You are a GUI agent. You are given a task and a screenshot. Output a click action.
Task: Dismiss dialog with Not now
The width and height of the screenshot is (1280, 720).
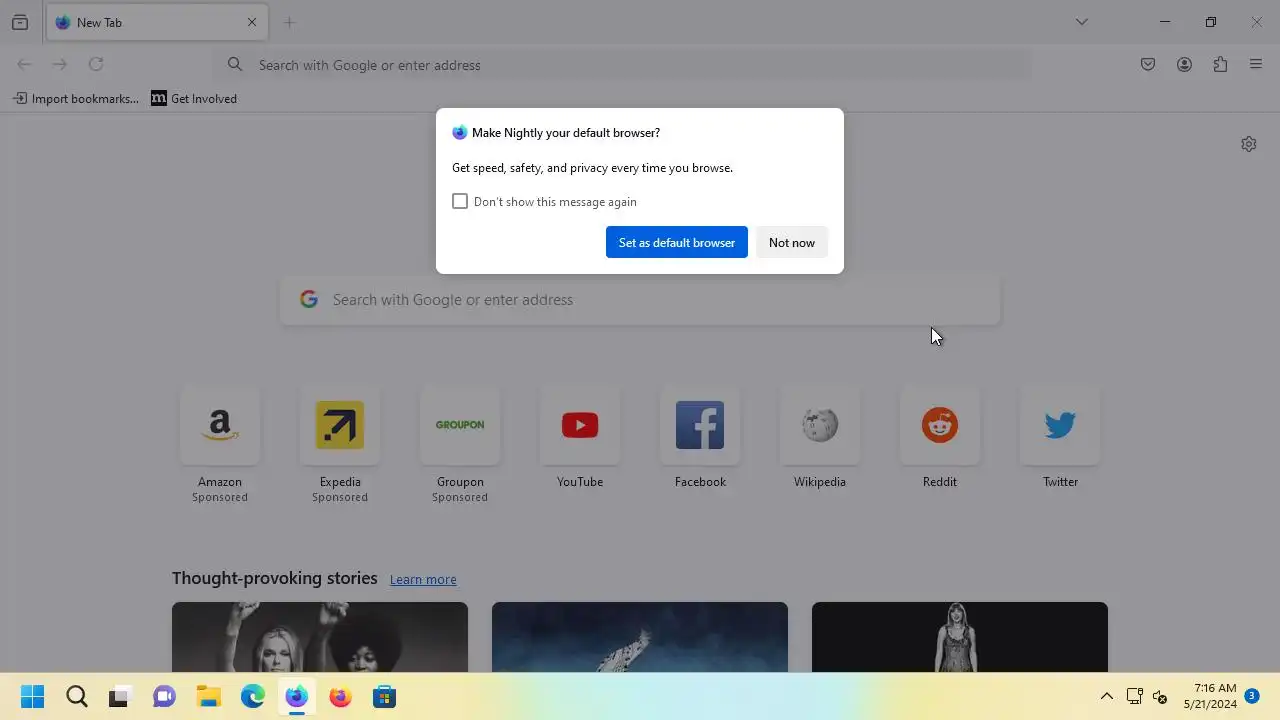[x=792, y=242]
